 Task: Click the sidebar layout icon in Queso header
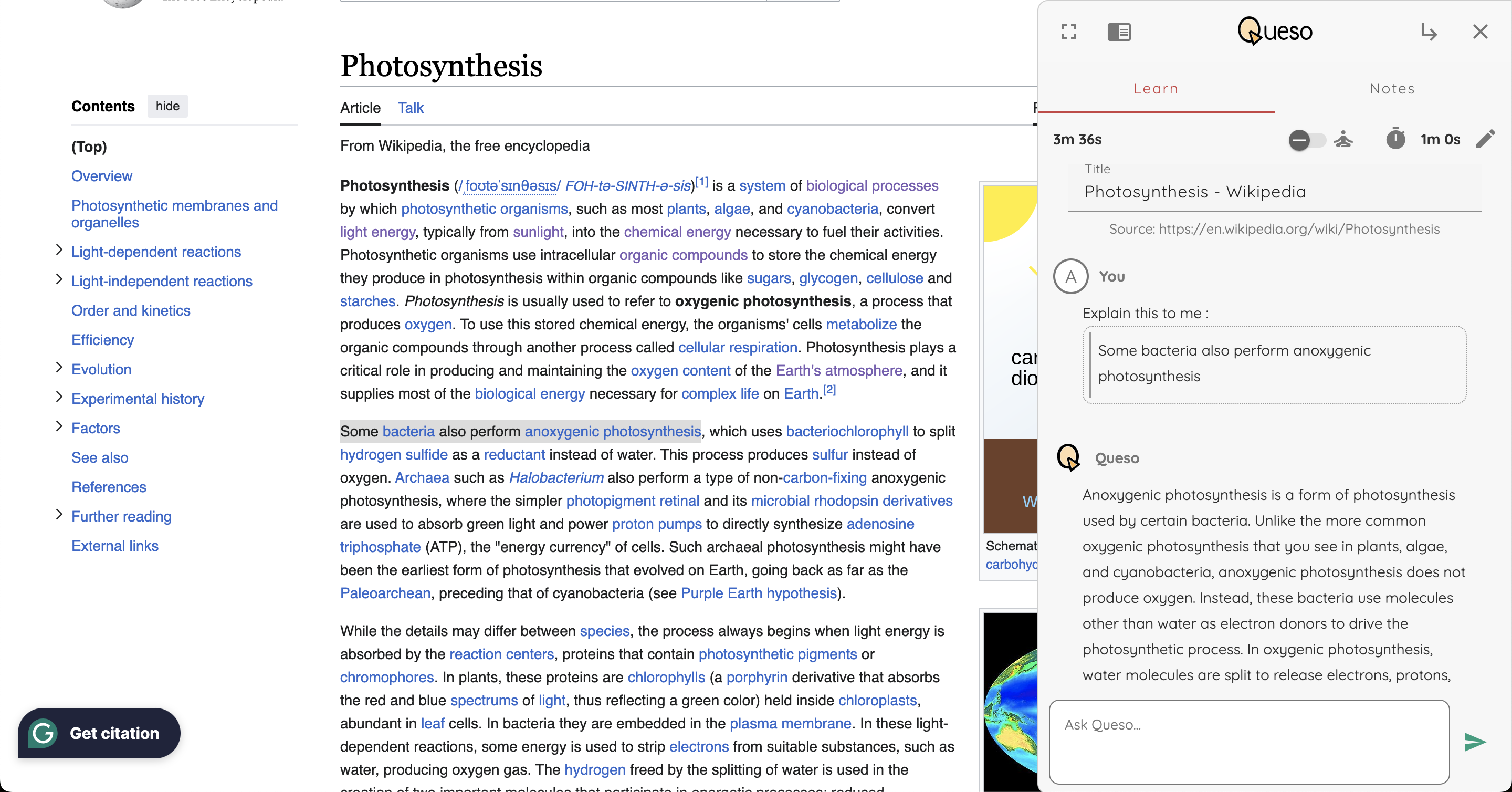[x=1119, y=32]
